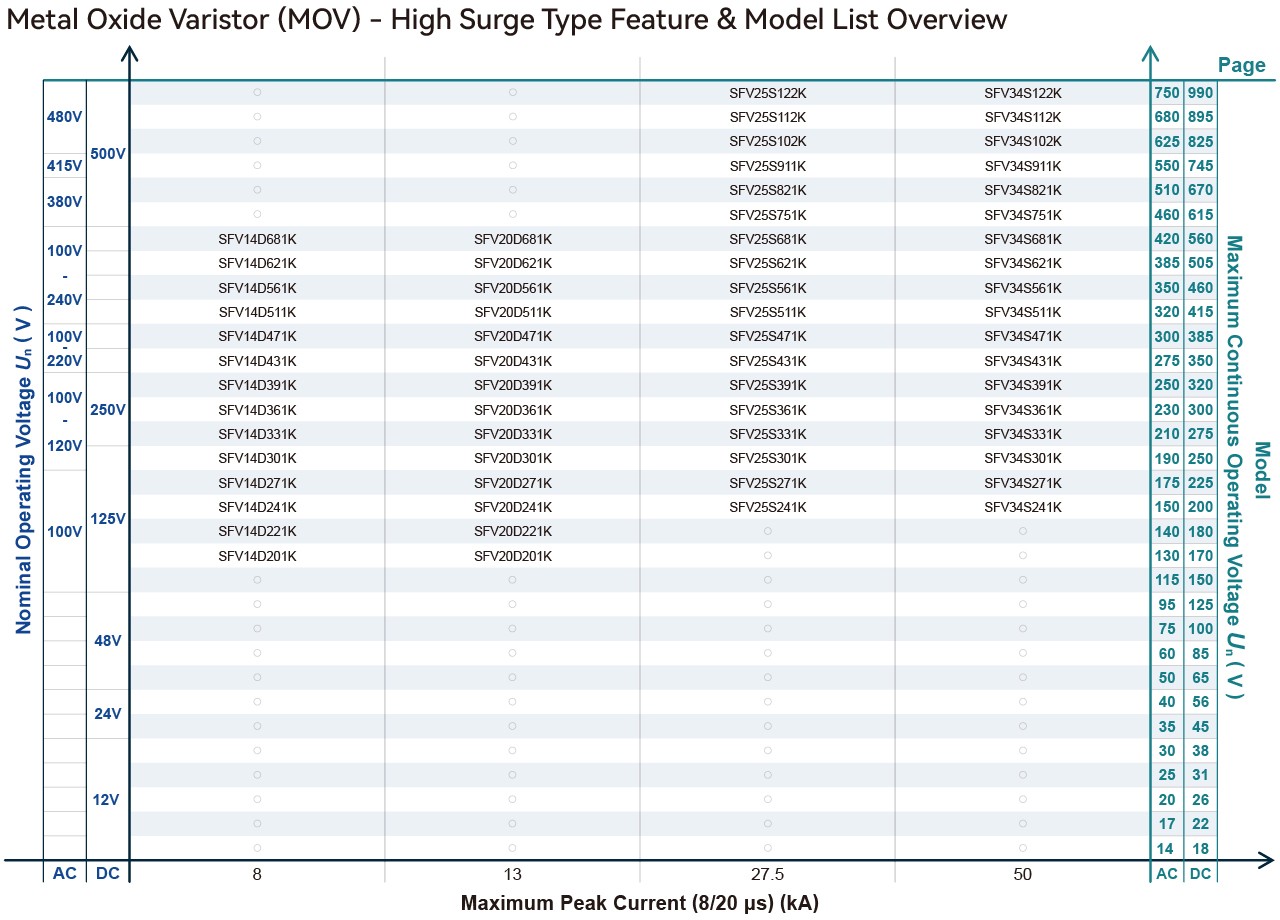
Task: Select the 480V AC nominal voltage label
Action: tap(64, 117)
